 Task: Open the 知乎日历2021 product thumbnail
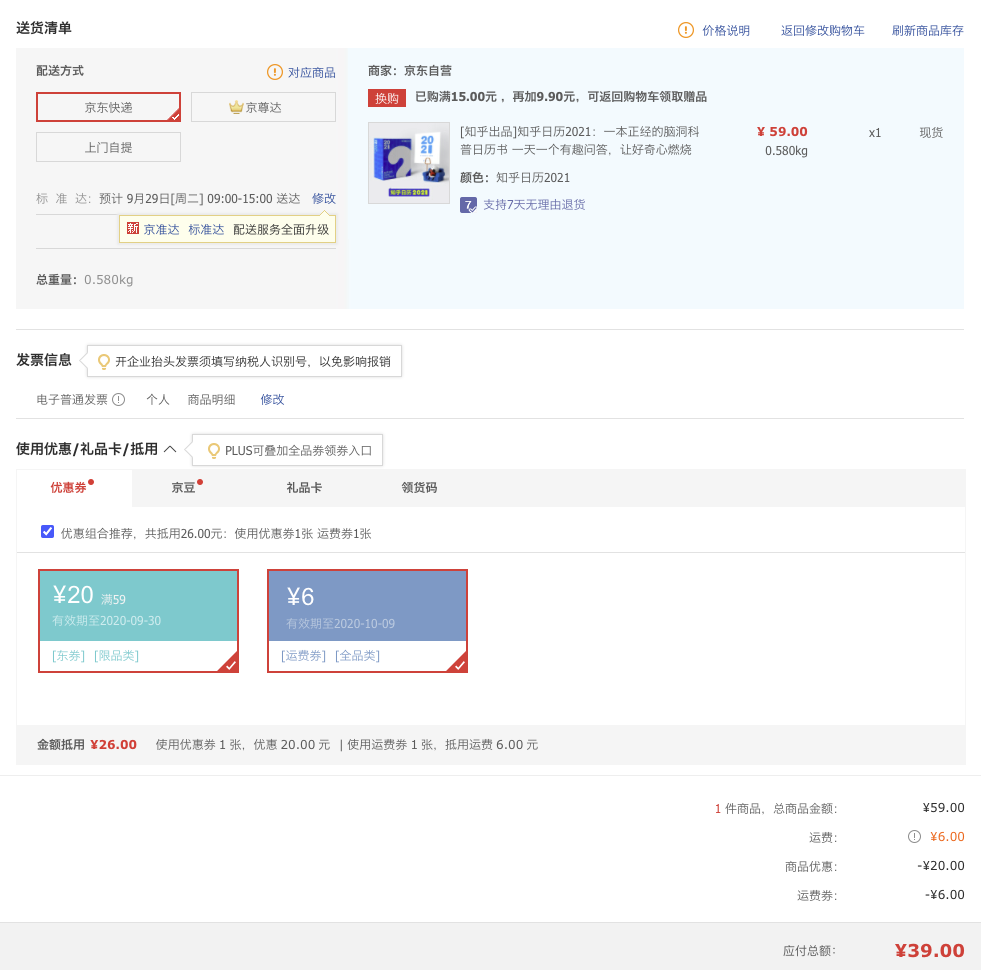(409, 163)
